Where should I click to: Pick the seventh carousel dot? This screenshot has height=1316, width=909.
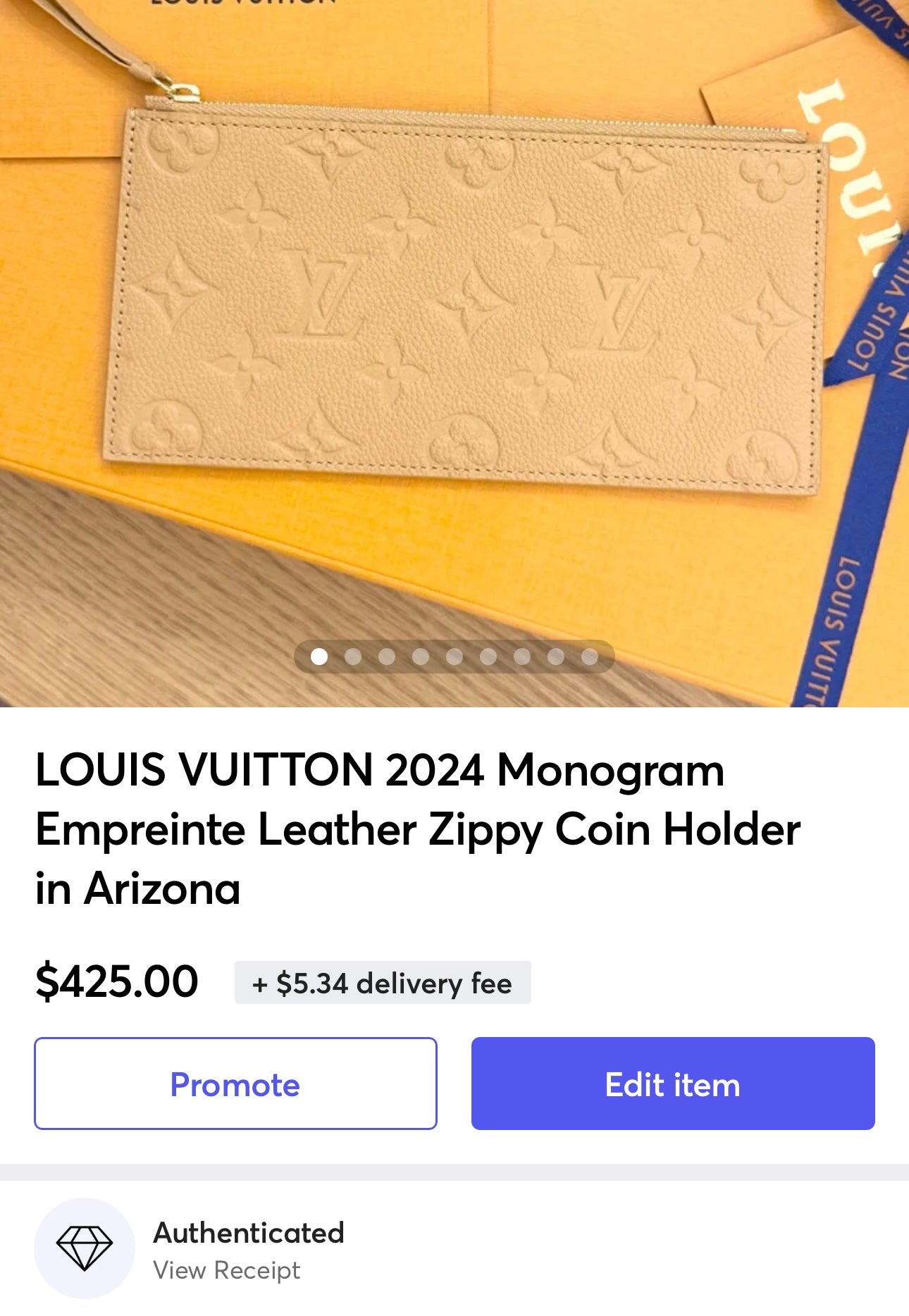[522, 657]
